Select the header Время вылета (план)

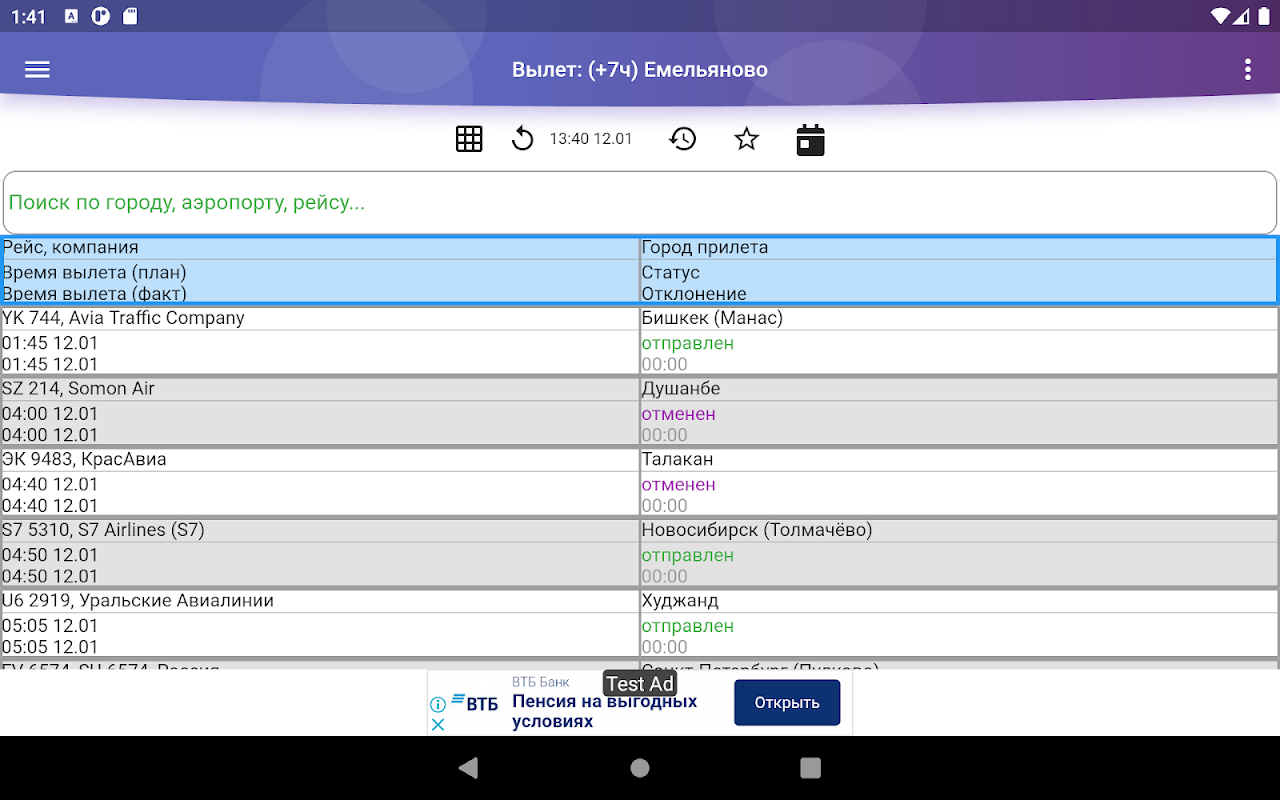pos(94,272)
